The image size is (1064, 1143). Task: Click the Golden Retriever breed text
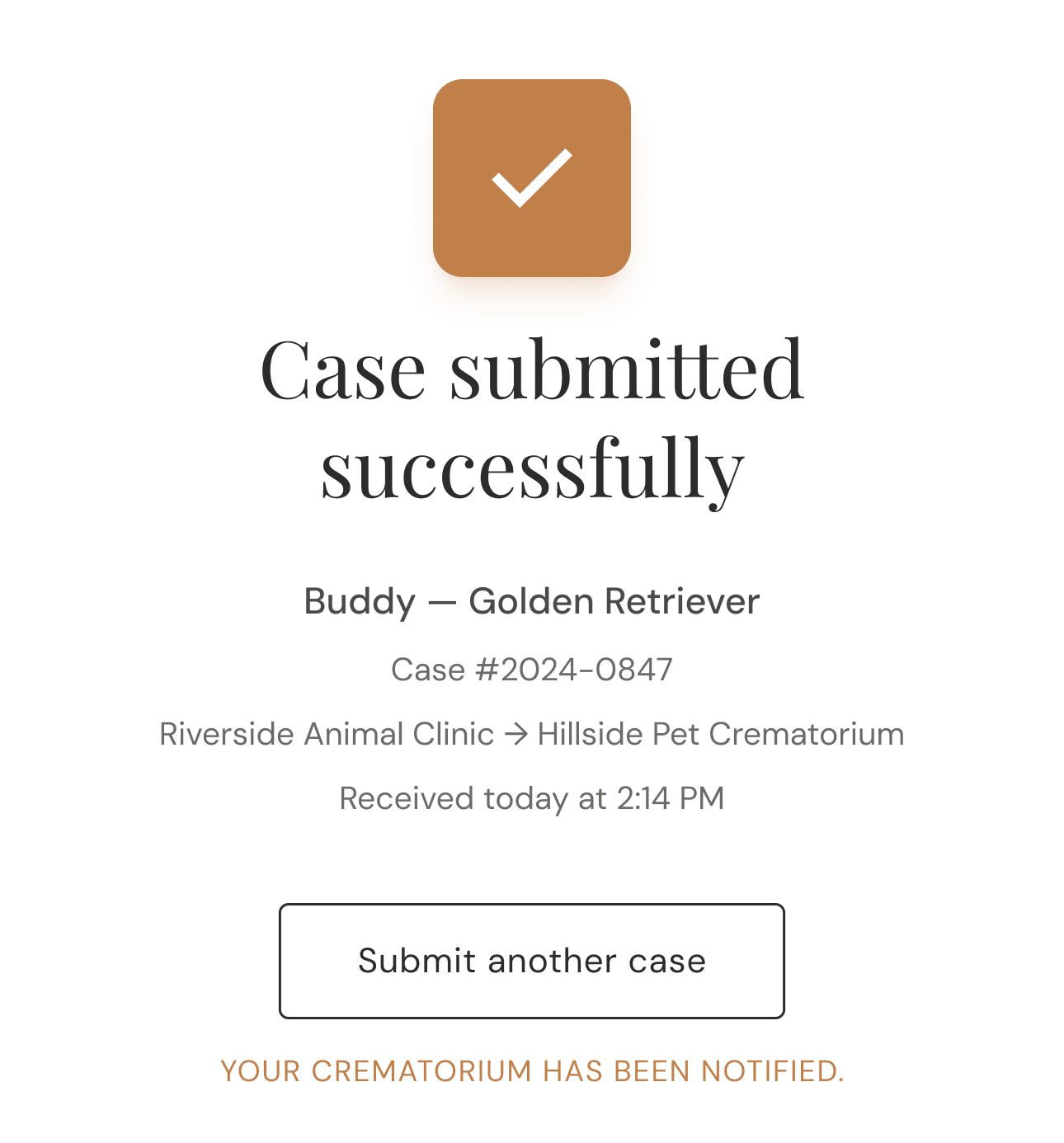tap(614, 602)
